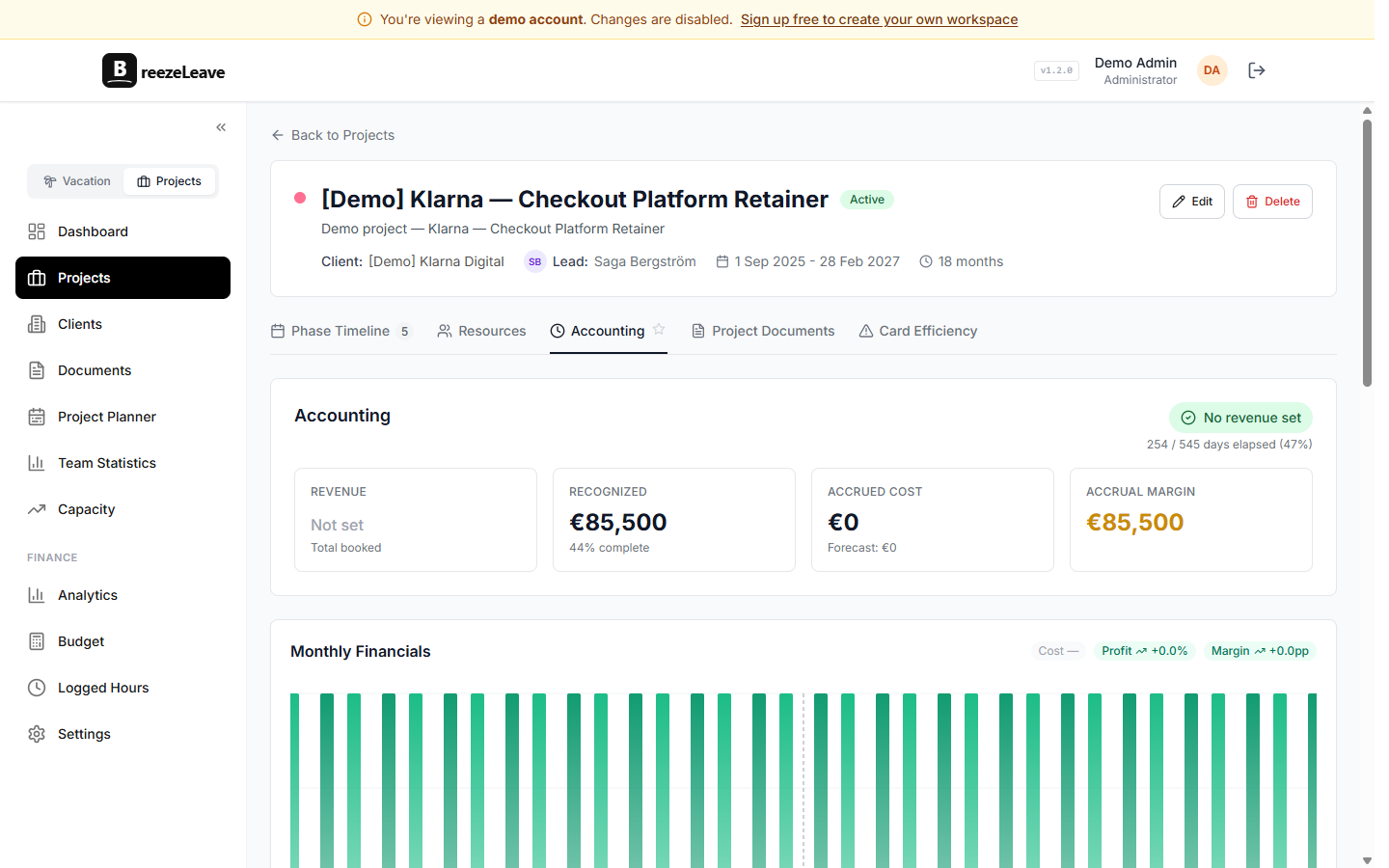Click the logout icon
This screenshot has height=868, width=1389.
click(1256, 70)
